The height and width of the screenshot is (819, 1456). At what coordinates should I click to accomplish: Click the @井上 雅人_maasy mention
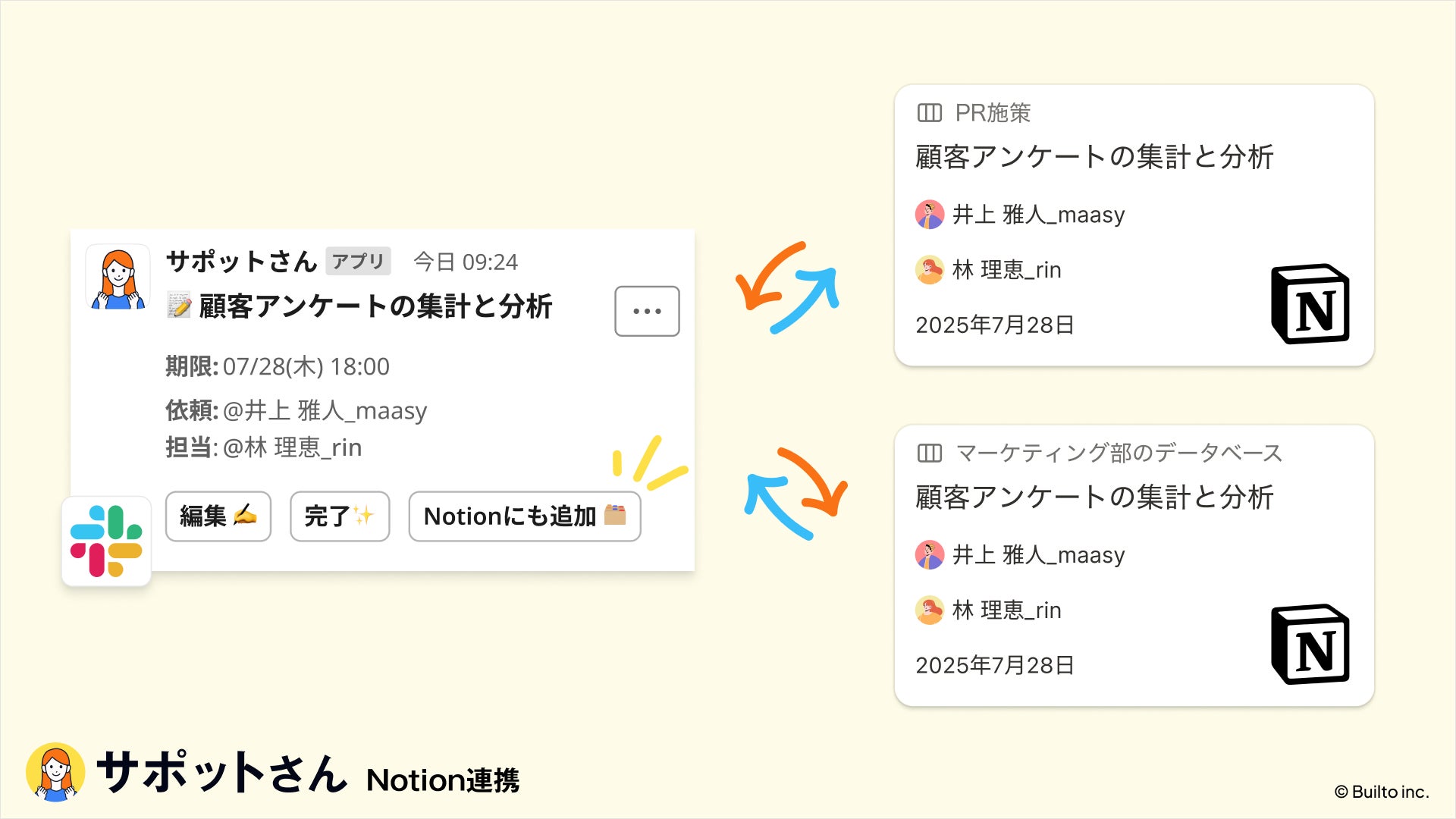pyautogui.click(x=325, y=411)
